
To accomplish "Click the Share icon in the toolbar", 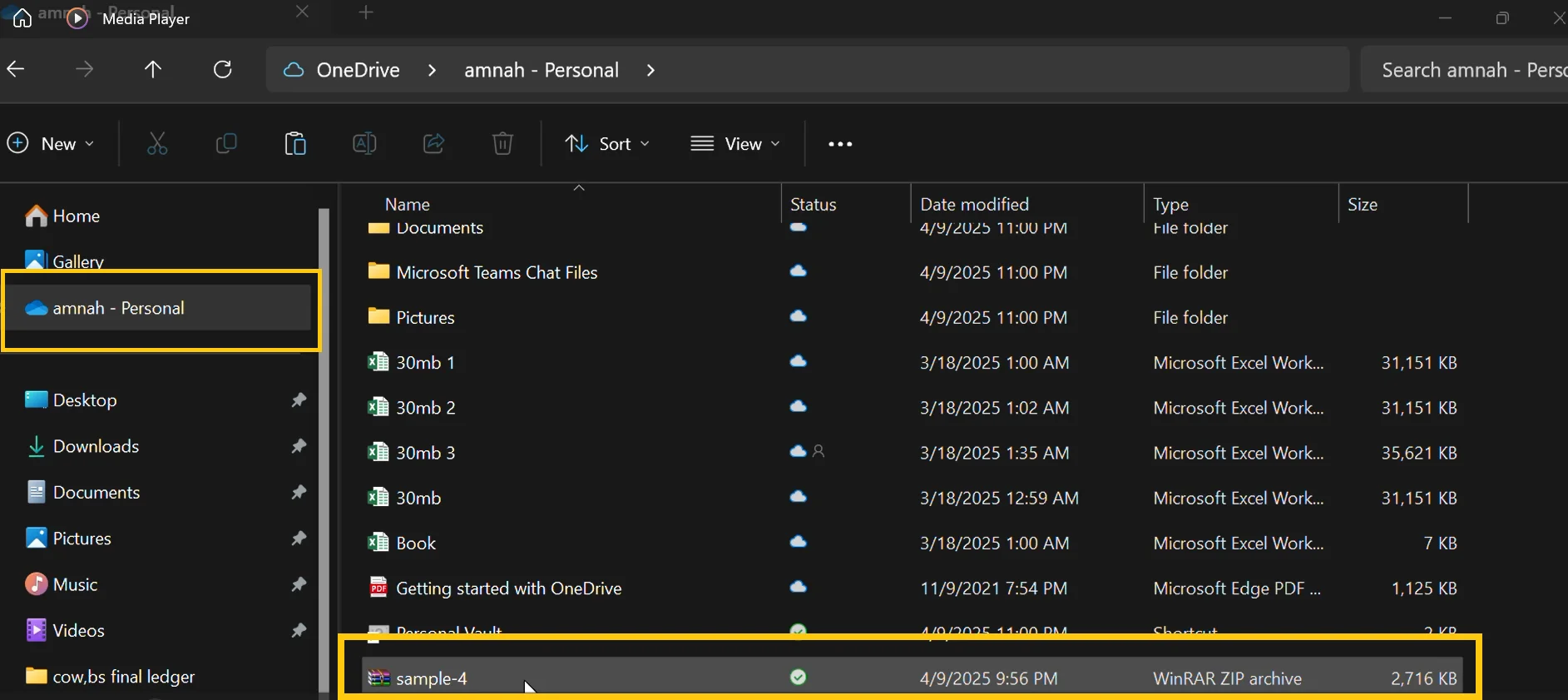I will (433, 144).
